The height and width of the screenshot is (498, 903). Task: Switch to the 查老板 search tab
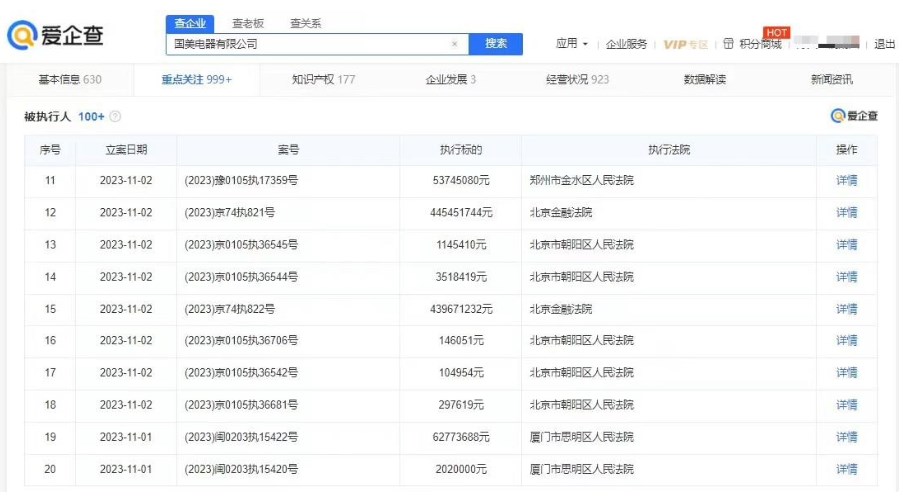pyautogui.click(x=248, y=23)
